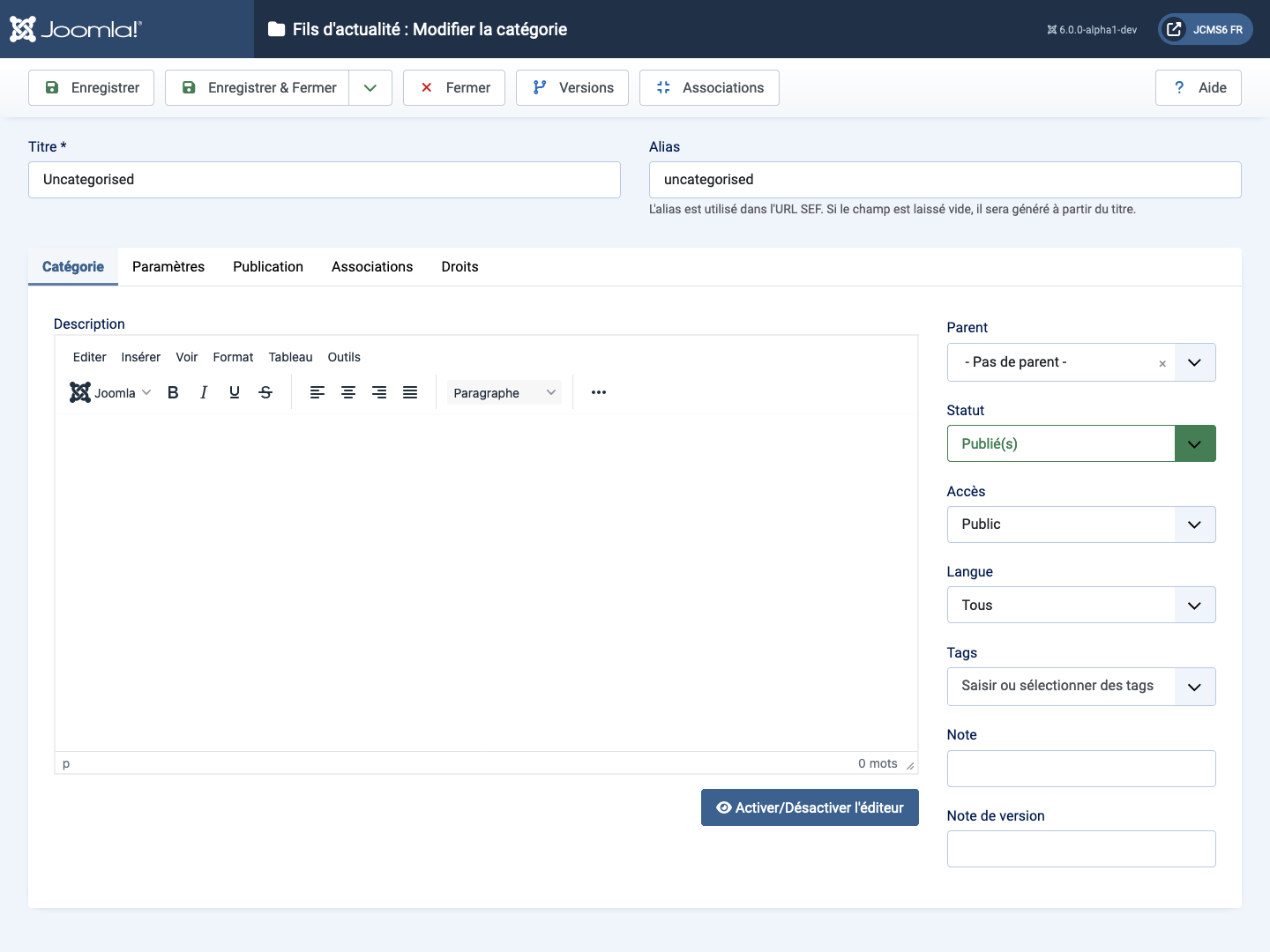Align text to the left

pyautogui.click(x=317, y=393)
